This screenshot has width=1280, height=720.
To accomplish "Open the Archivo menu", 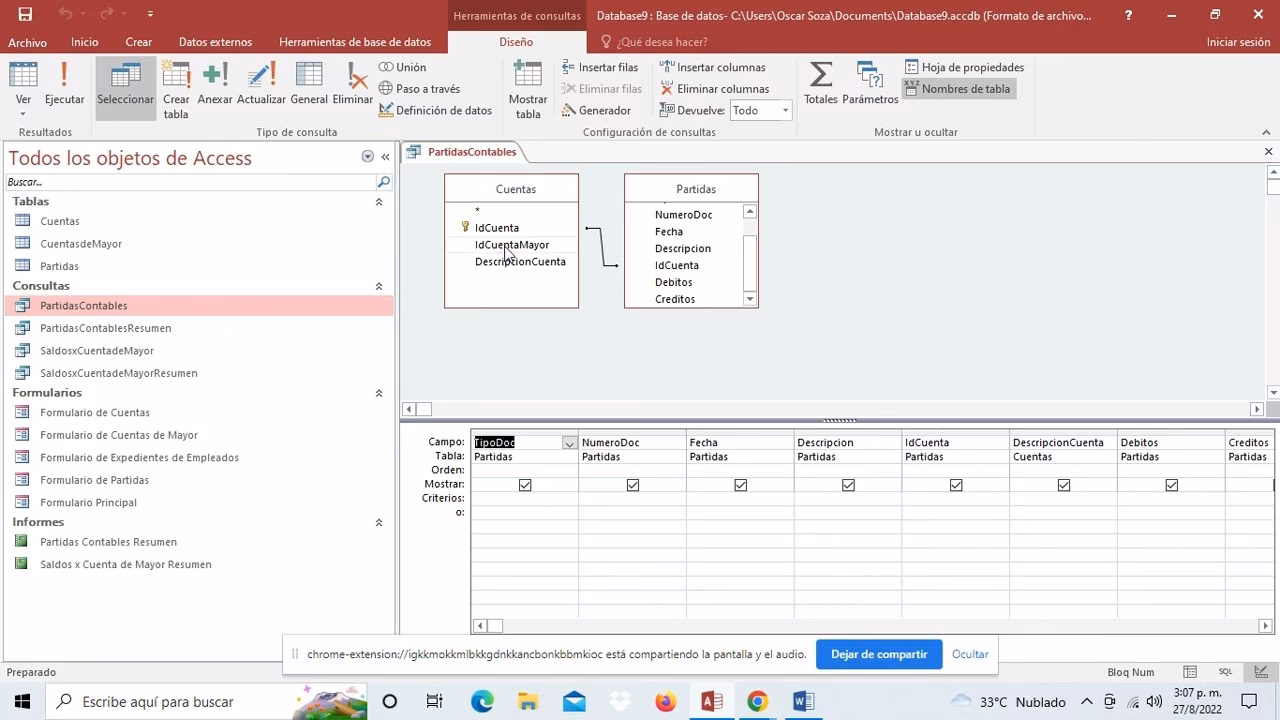I will [27, 42].
